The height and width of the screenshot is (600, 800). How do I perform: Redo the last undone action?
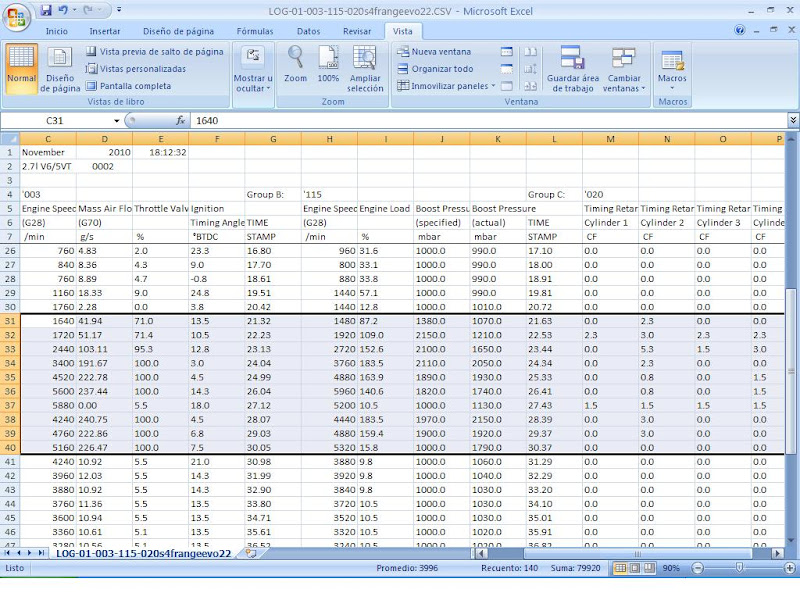click(x=87, y=10)
